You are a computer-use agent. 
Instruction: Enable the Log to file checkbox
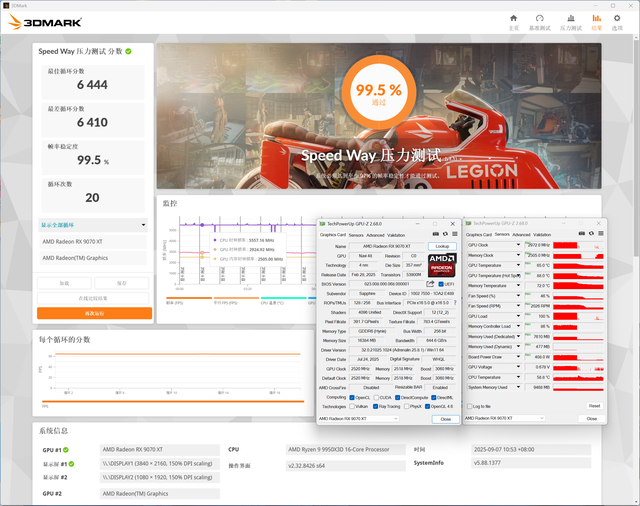469,406
